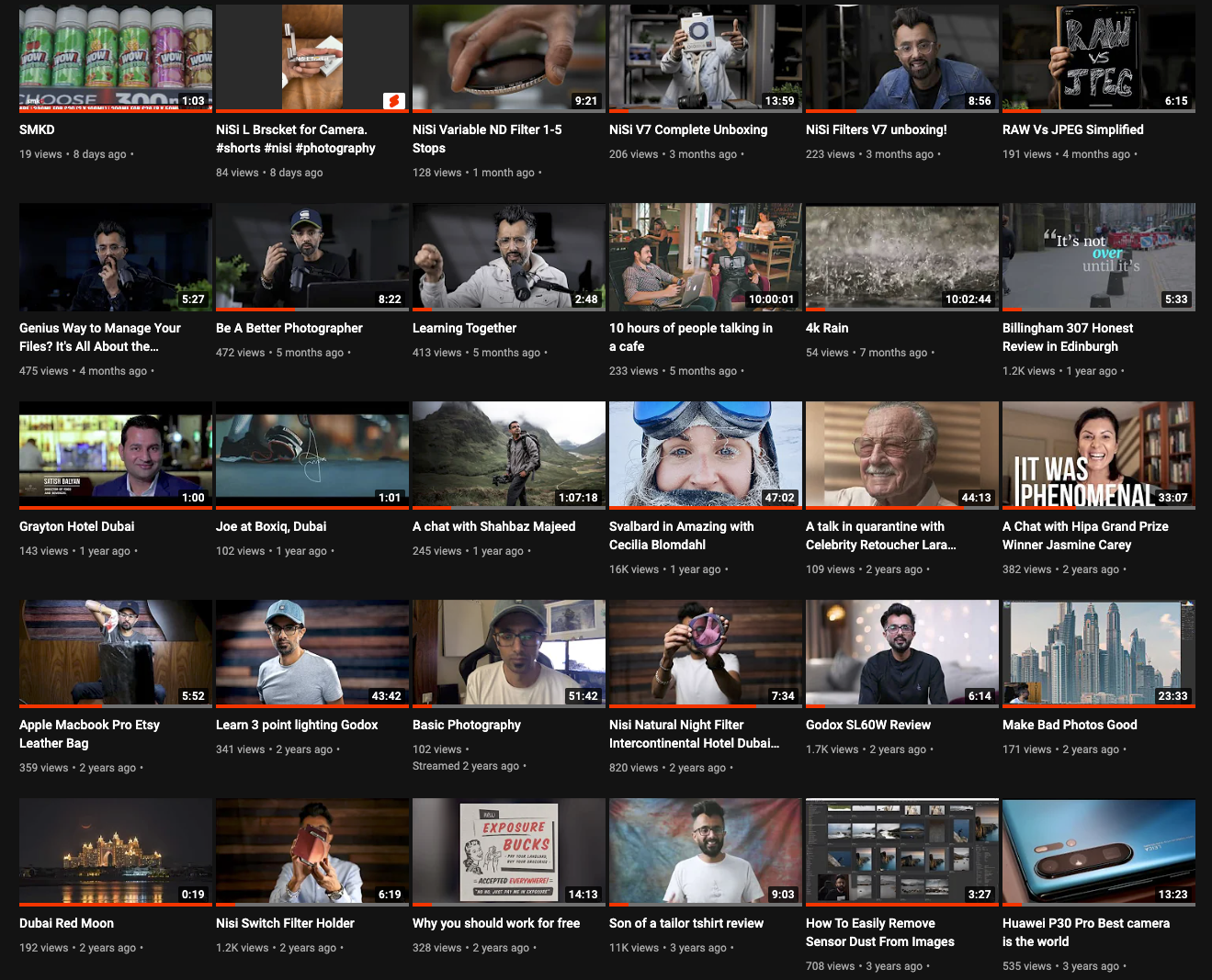
Task: Open the NiSi Variable ND Filter 1-5 Stops title
Action: point(487,139)
